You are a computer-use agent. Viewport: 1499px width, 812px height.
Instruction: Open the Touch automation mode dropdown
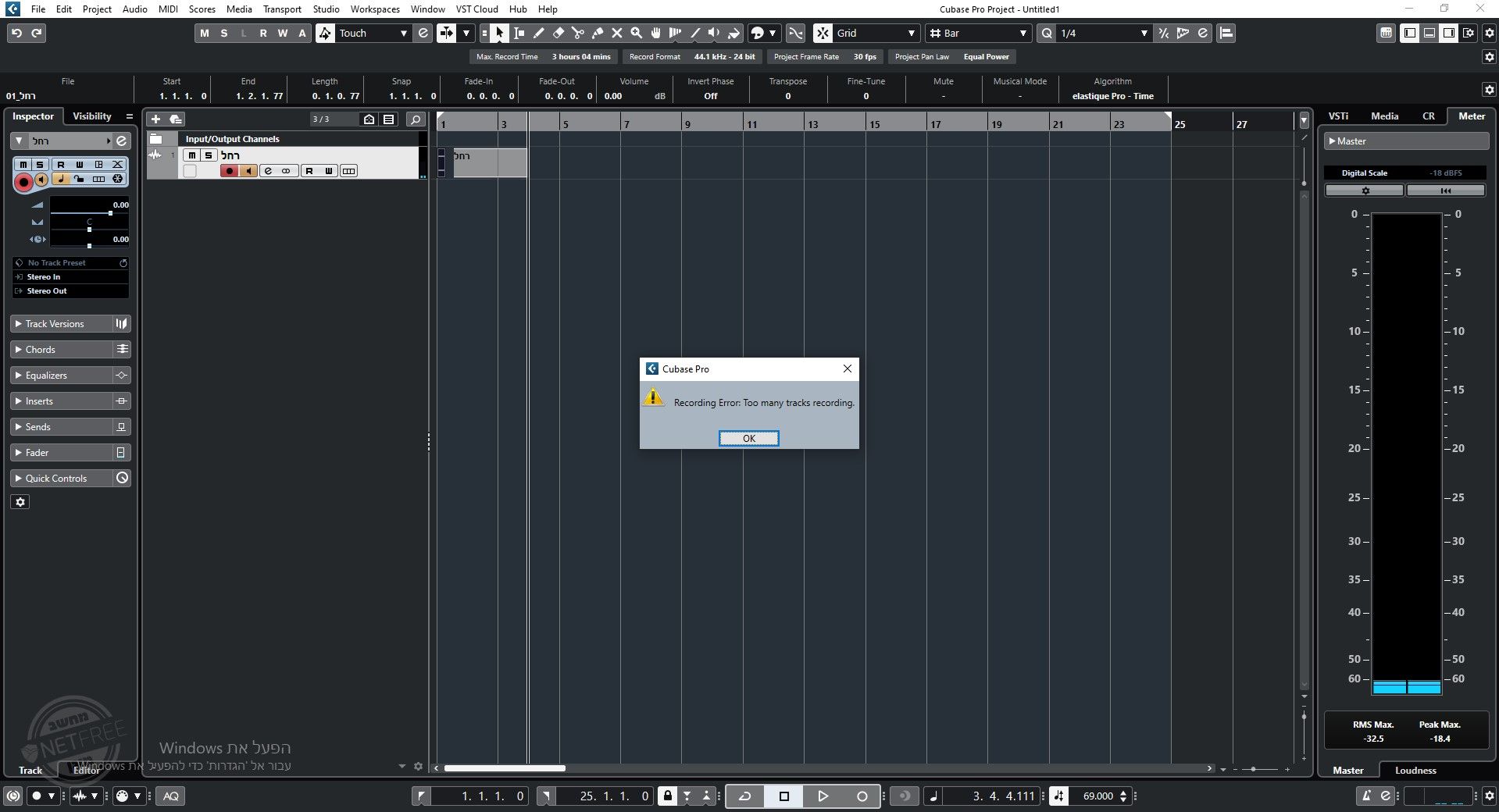pos(373,33)
